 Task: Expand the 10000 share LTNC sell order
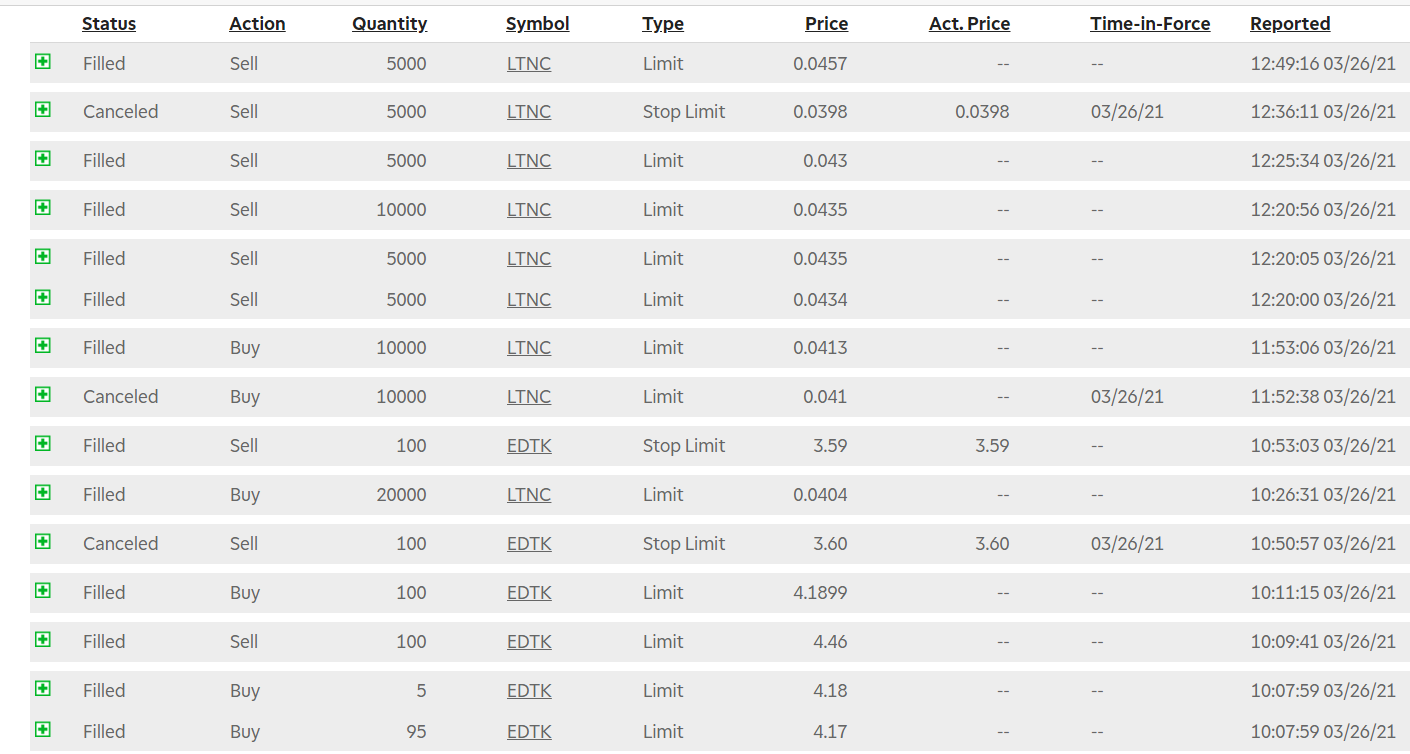43,208
